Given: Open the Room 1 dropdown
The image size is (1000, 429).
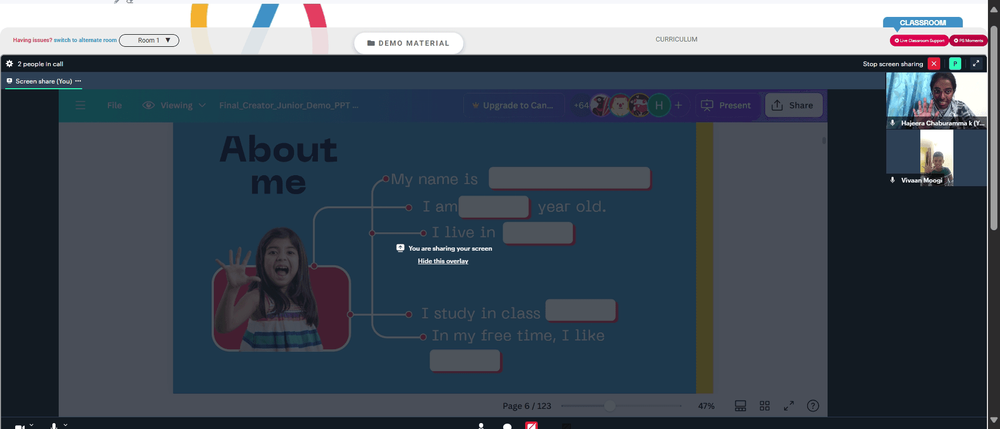Looking at the screenshot, I should tap(149, 40).
